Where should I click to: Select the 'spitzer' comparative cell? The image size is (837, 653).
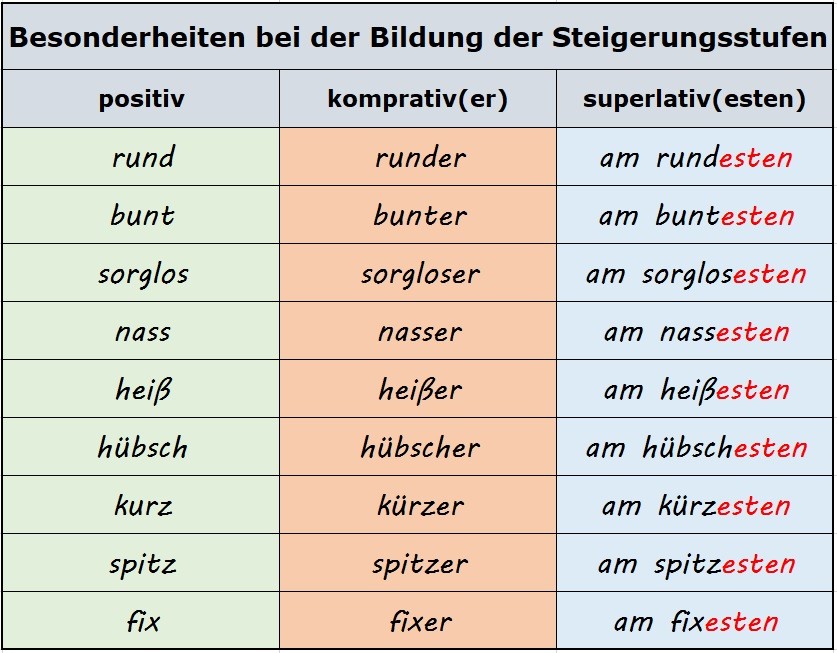[419, 563]
